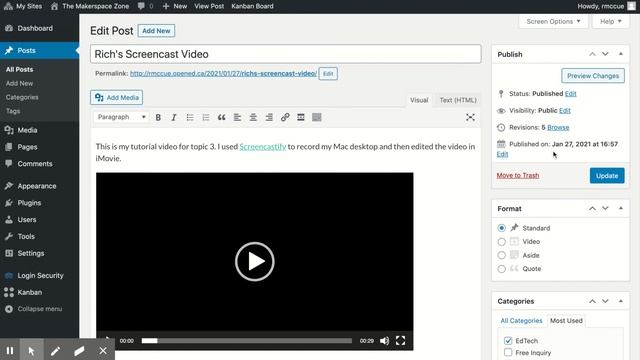Apply blockquote formatting
Viewport: 640px width, 360px height.
click(x=222, y=118)
